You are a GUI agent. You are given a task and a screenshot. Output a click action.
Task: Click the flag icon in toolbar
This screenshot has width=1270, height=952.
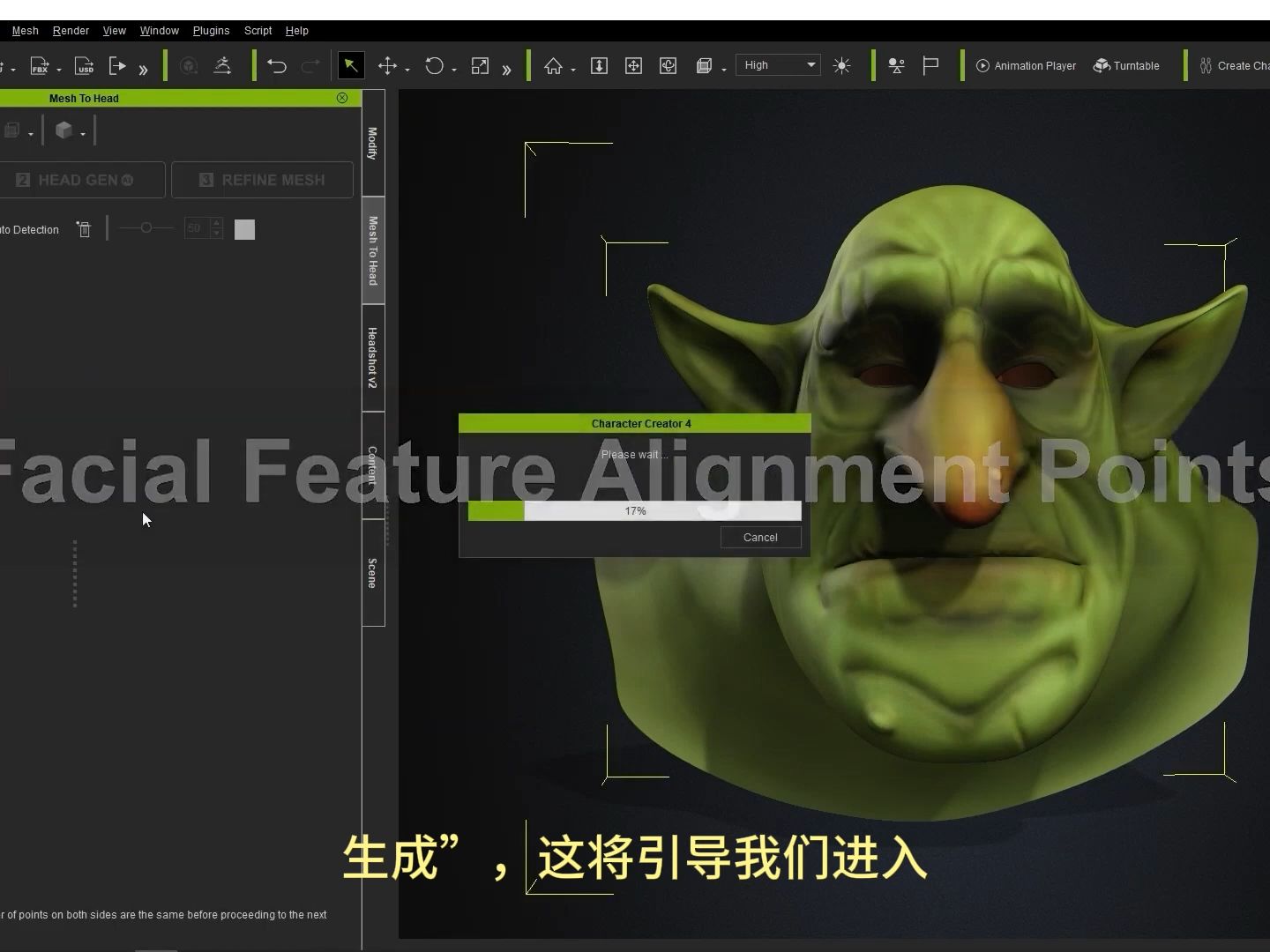[930, 66]
